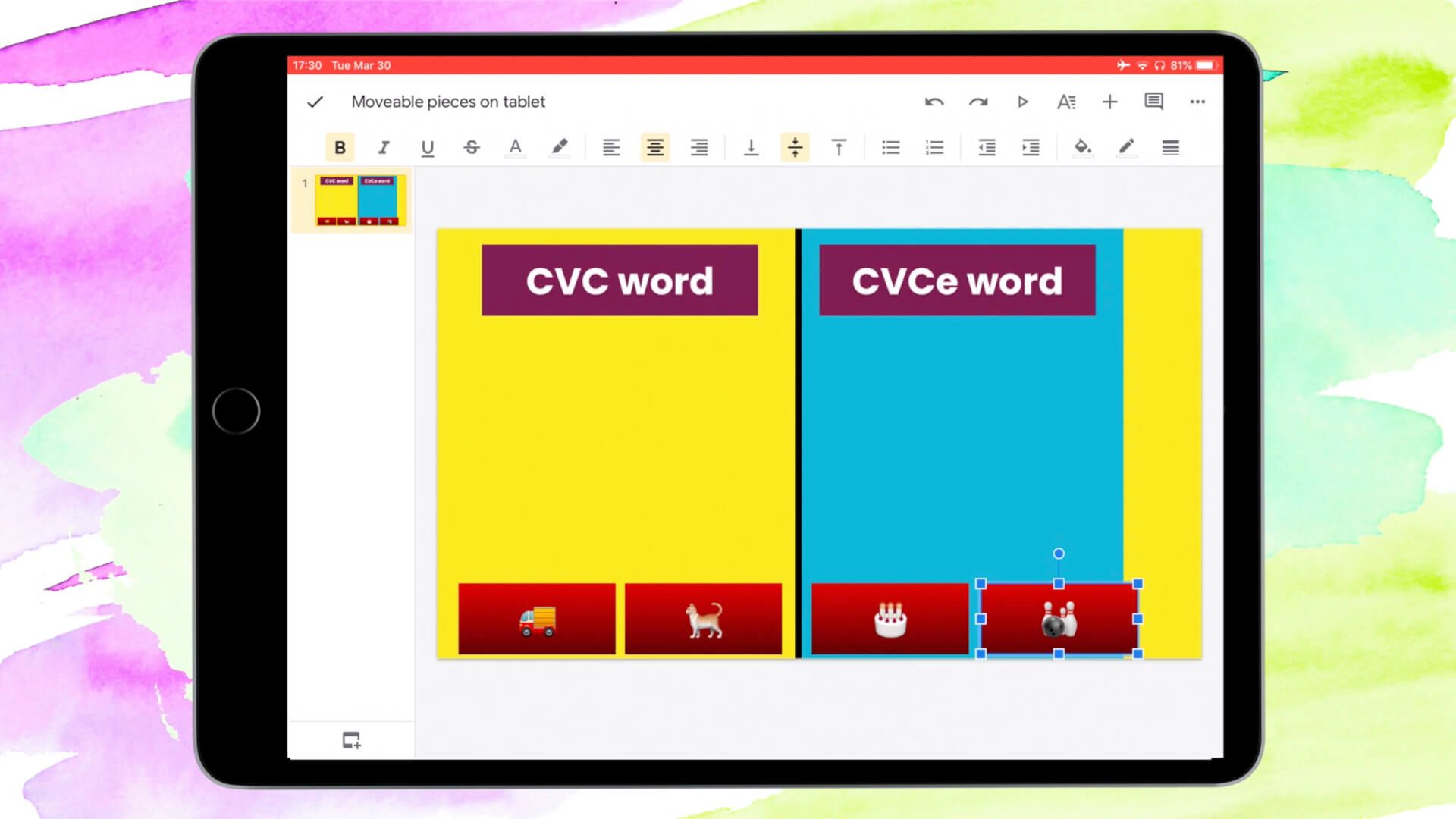Apply a numbered list
The width and height of the screenshot is (1456, 819).
tap(934, 147)
